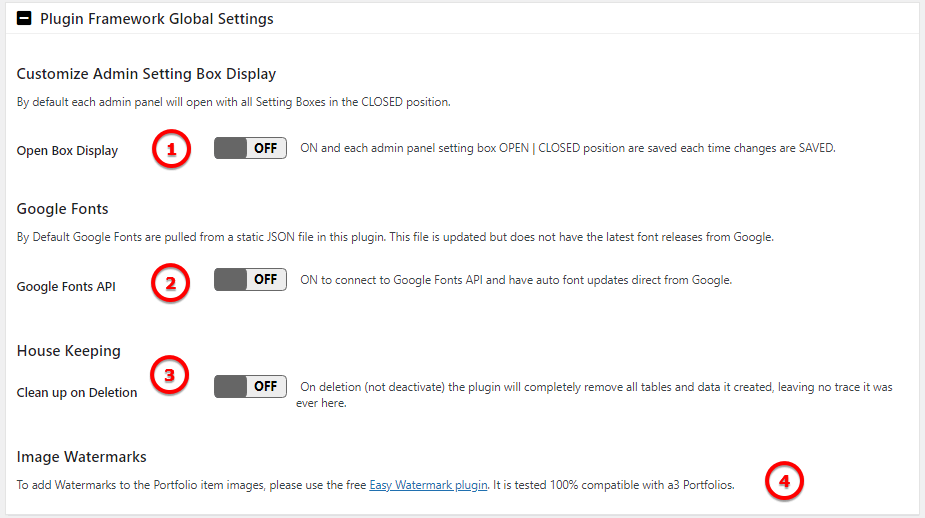Enable the Google Fonts API switch

pos(250,280)
